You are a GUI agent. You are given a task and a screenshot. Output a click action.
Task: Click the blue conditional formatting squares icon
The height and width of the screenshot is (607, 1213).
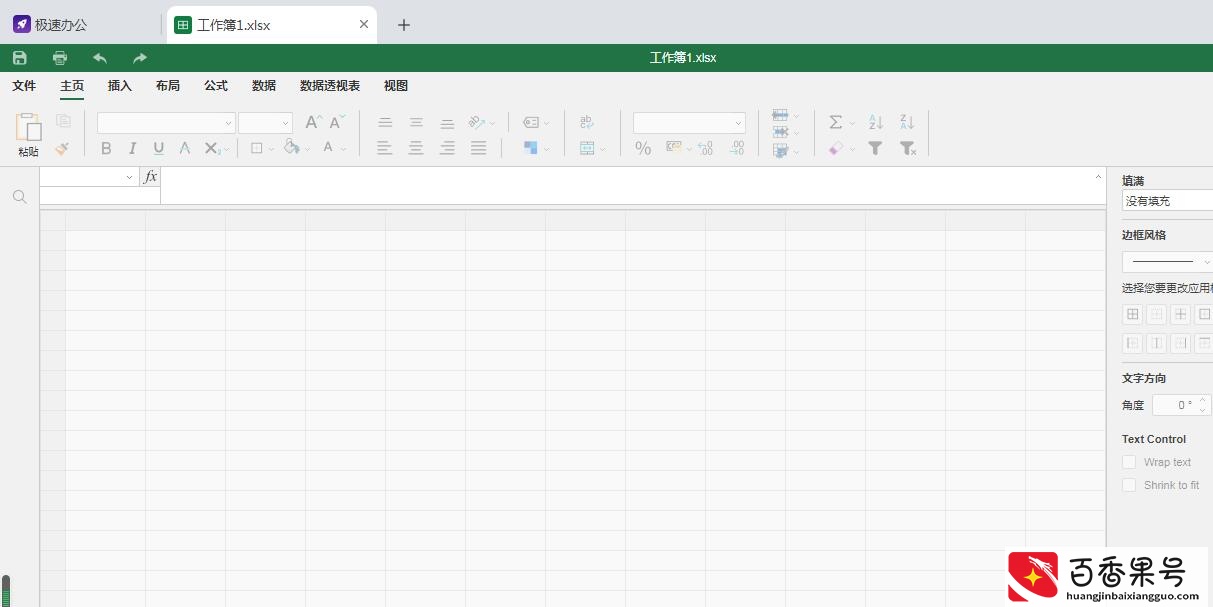tap(531, 148)
